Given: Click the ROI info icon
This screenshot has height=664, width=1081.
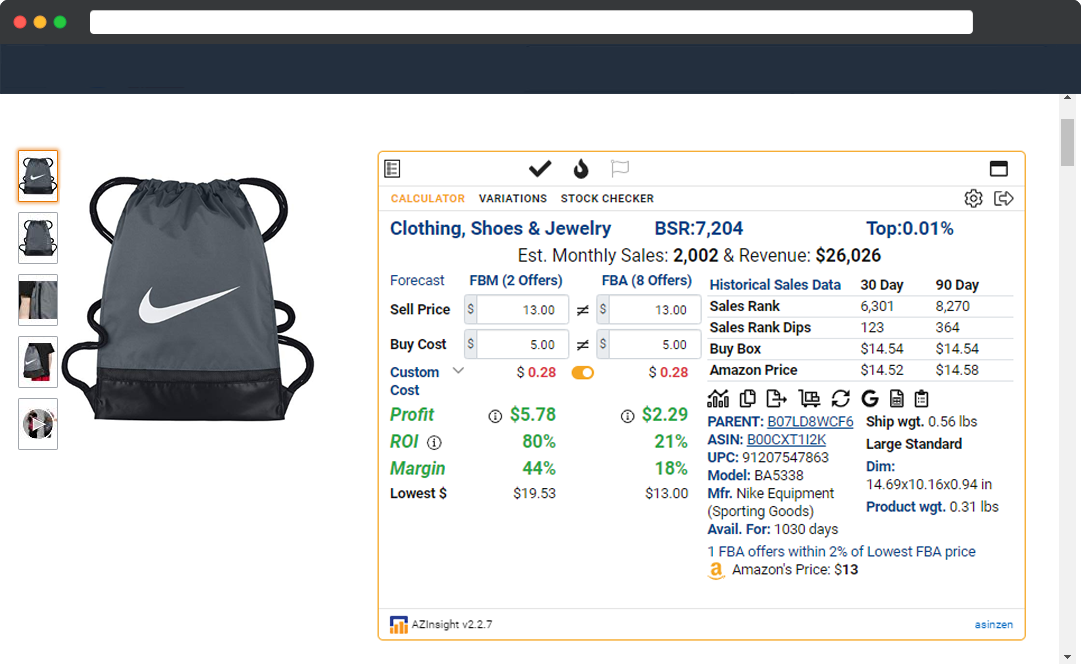Looking at the screenshot, I should (x=434, y=443).
